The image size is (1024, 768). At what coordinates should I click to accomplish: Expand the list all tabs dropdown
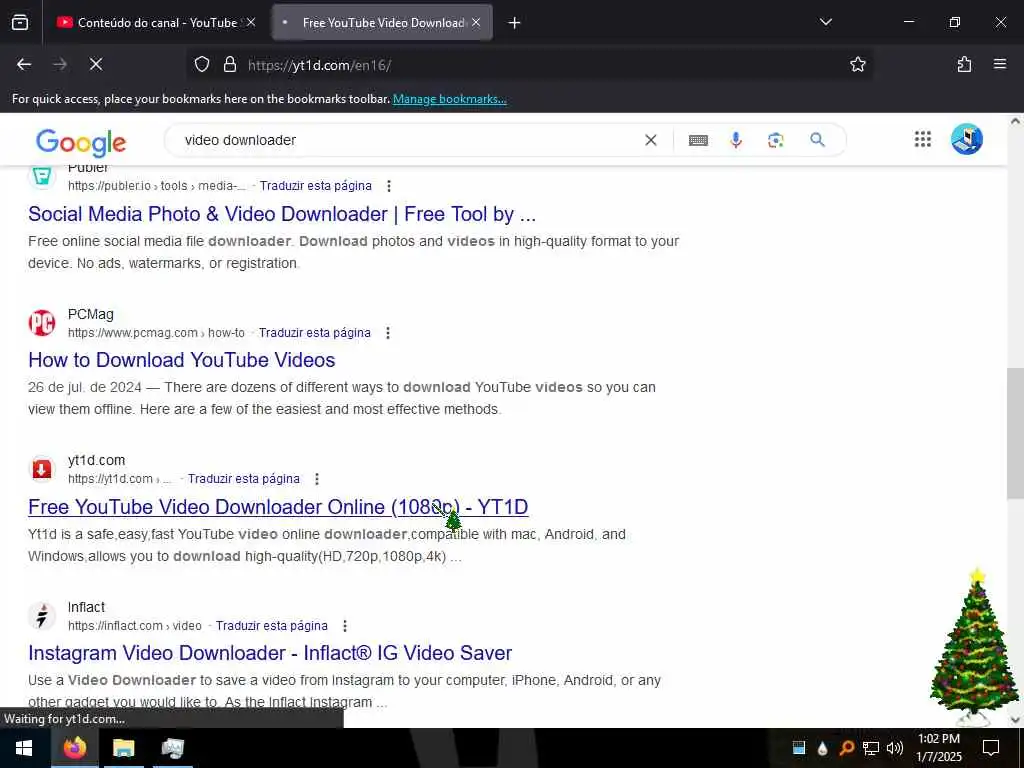pos(826,23)
